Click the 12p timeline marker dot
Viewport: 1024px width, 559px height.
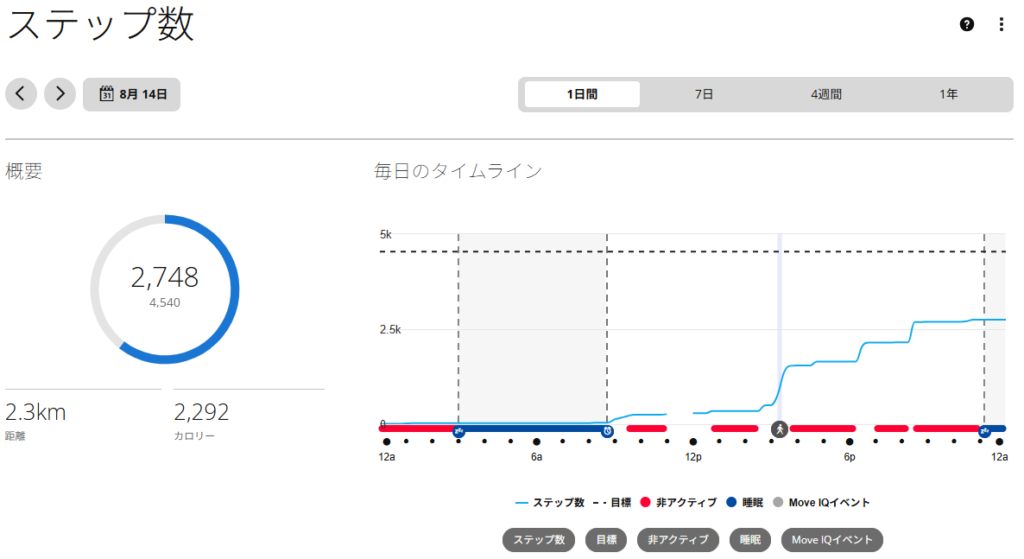(x=693, y=442)
